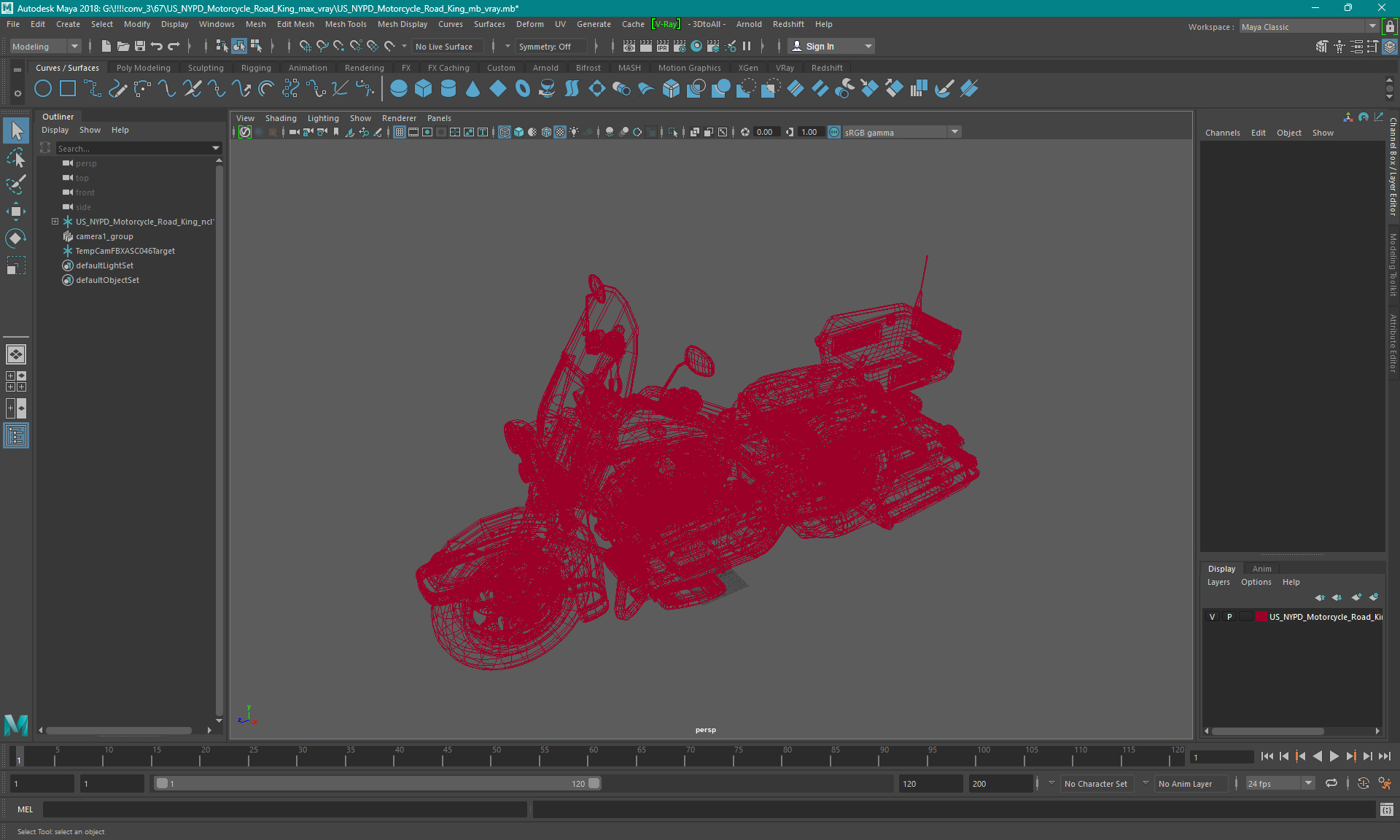Go to start of playback range
Image resolution: width=1400 pixels, height=840 pixels.
click(1267, 756)
